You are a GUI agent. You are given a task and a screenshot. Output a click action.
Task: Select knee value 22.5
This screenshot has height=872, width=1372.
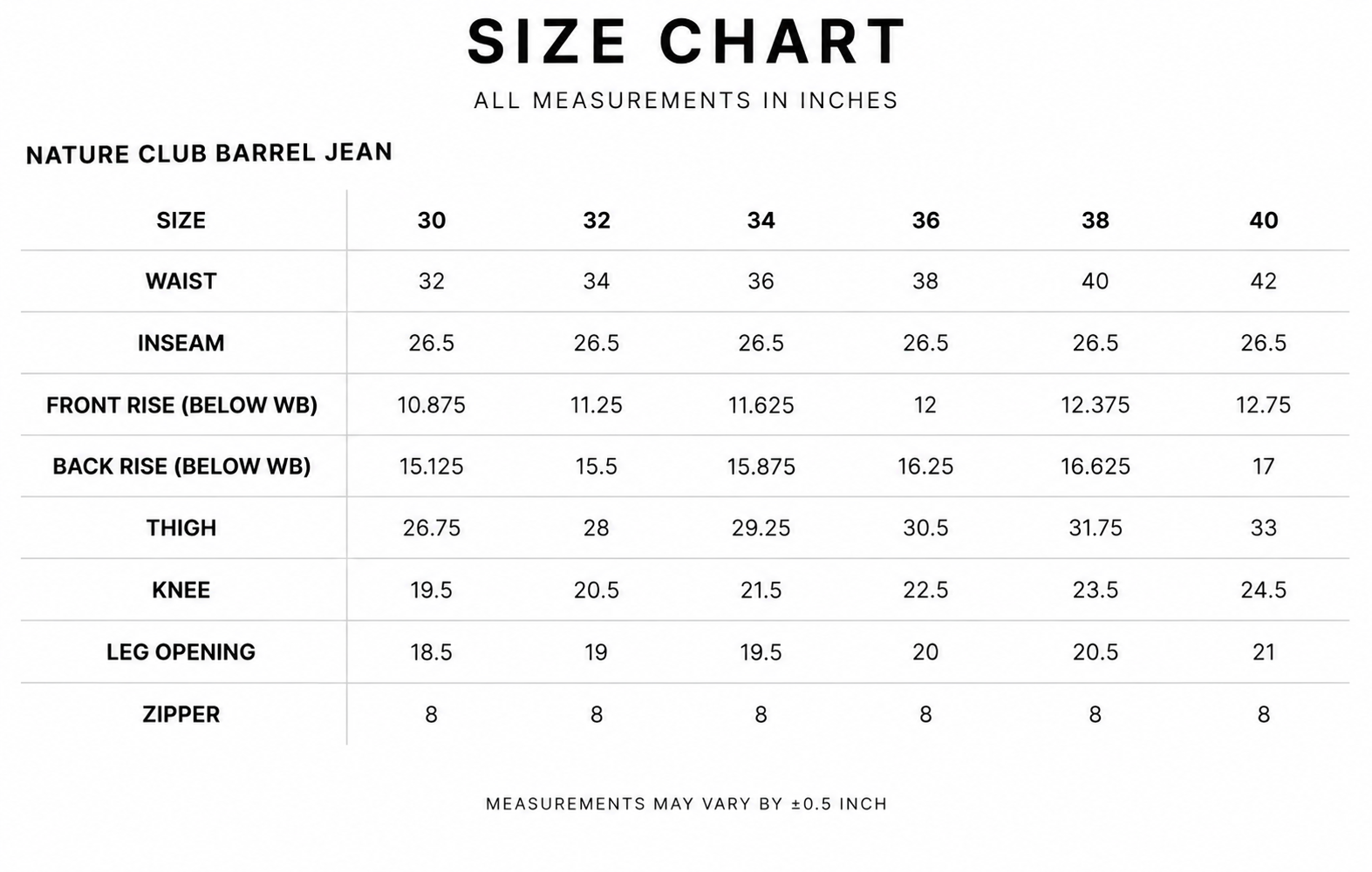click(925, 590)
